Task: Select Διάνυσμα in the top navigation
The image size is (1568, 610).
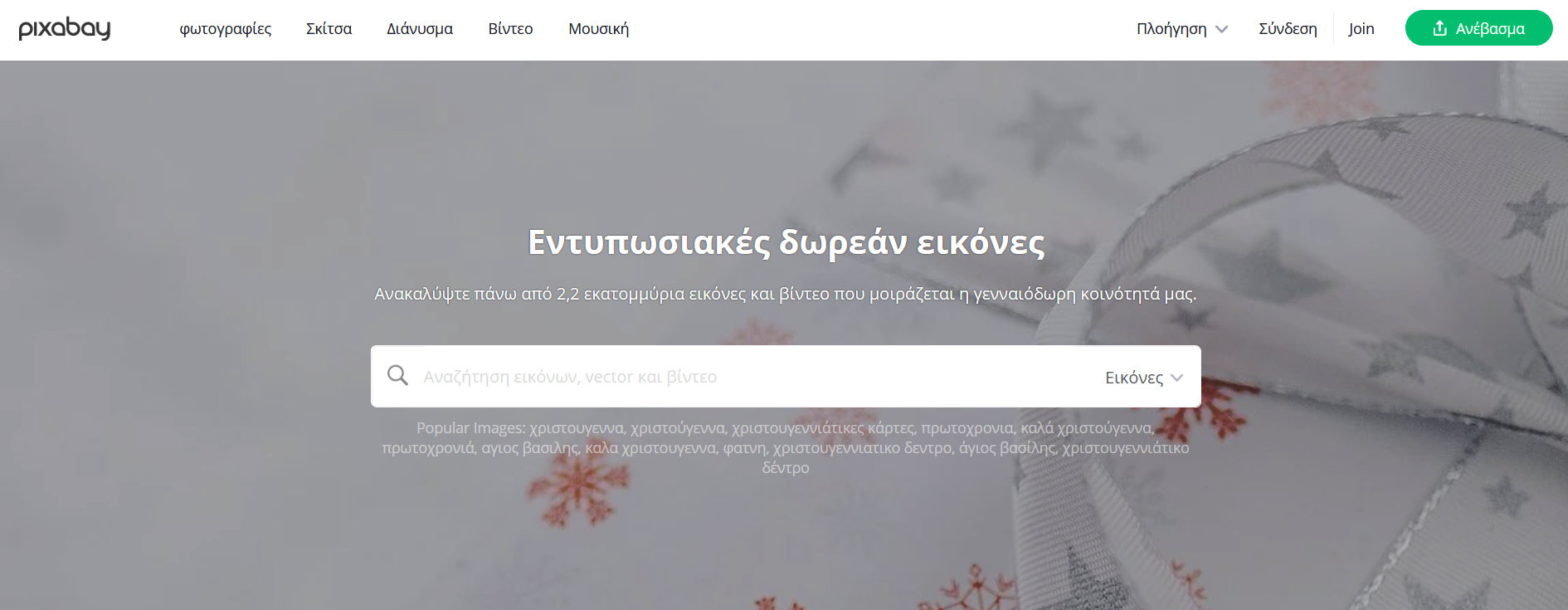Action: (420, 29)
